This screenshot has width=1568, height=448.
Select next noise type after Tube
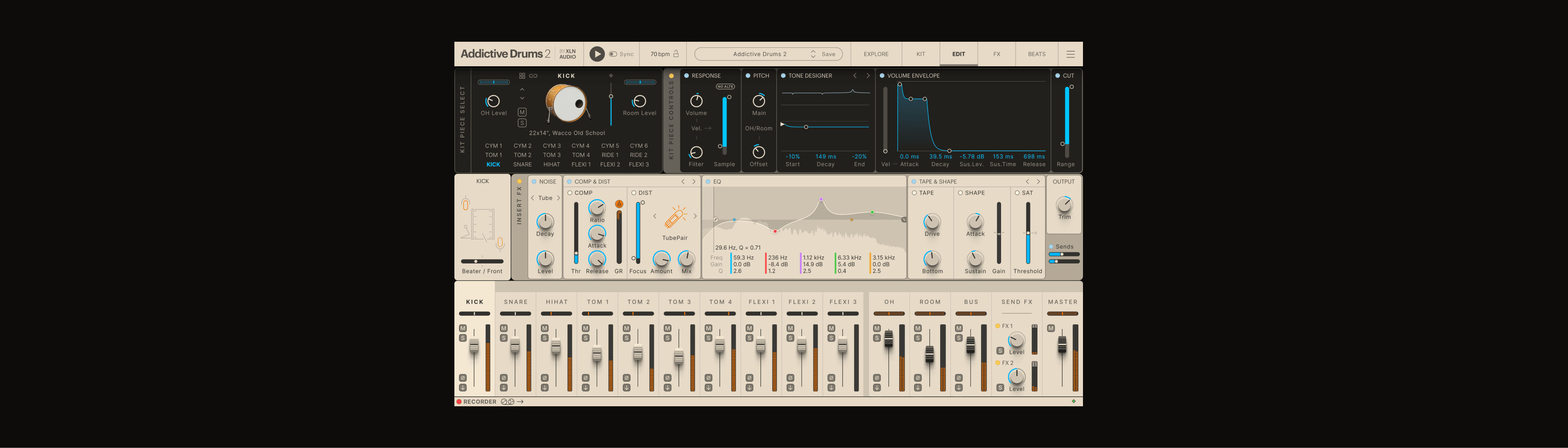click(558, 198)
